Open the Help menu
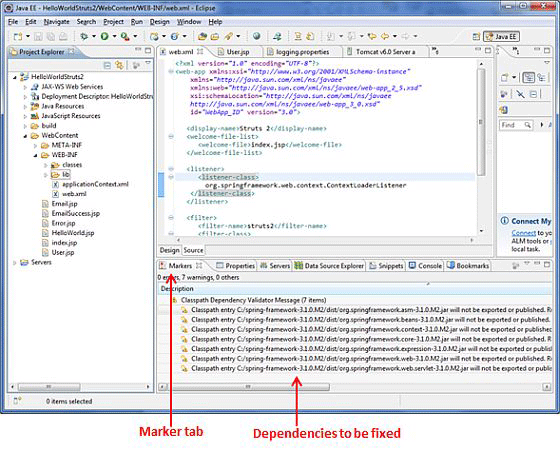The image size is (560, 451). pos(215,22)
